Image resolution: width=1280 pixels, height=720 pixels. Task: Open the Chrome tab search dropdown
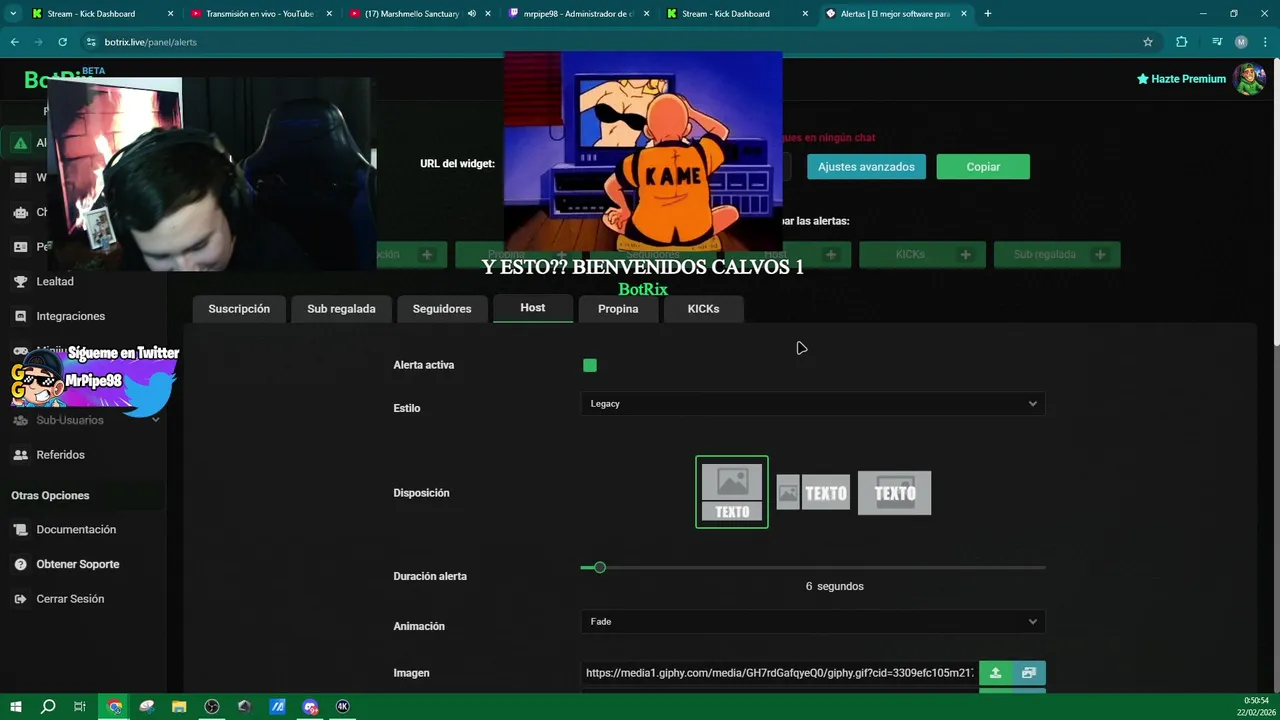[x=13, y=14]
